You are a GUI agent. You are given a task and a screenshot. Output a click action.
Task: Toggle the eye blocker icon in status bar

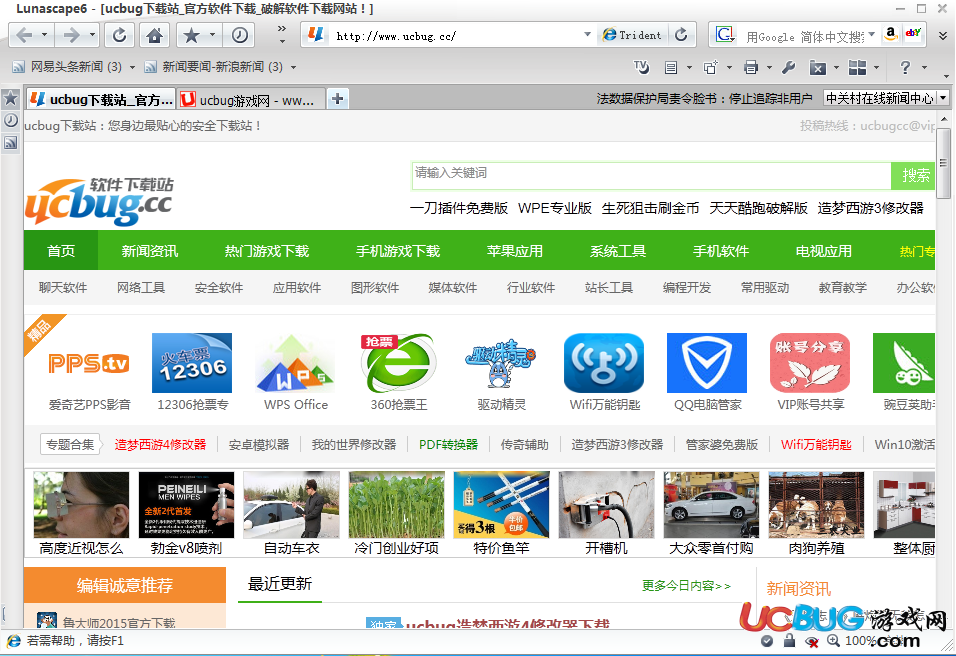click(812, 641)
